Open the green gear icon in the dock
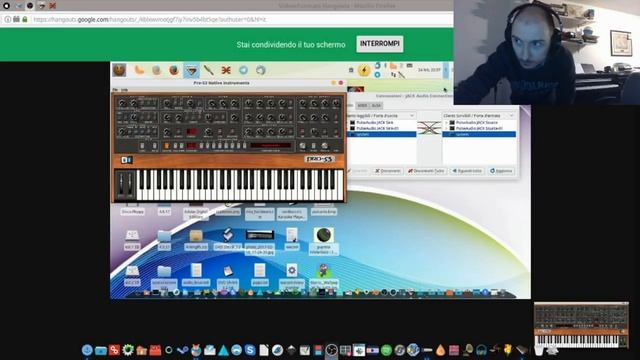640x360 pixels. click(x=128, y=350)
